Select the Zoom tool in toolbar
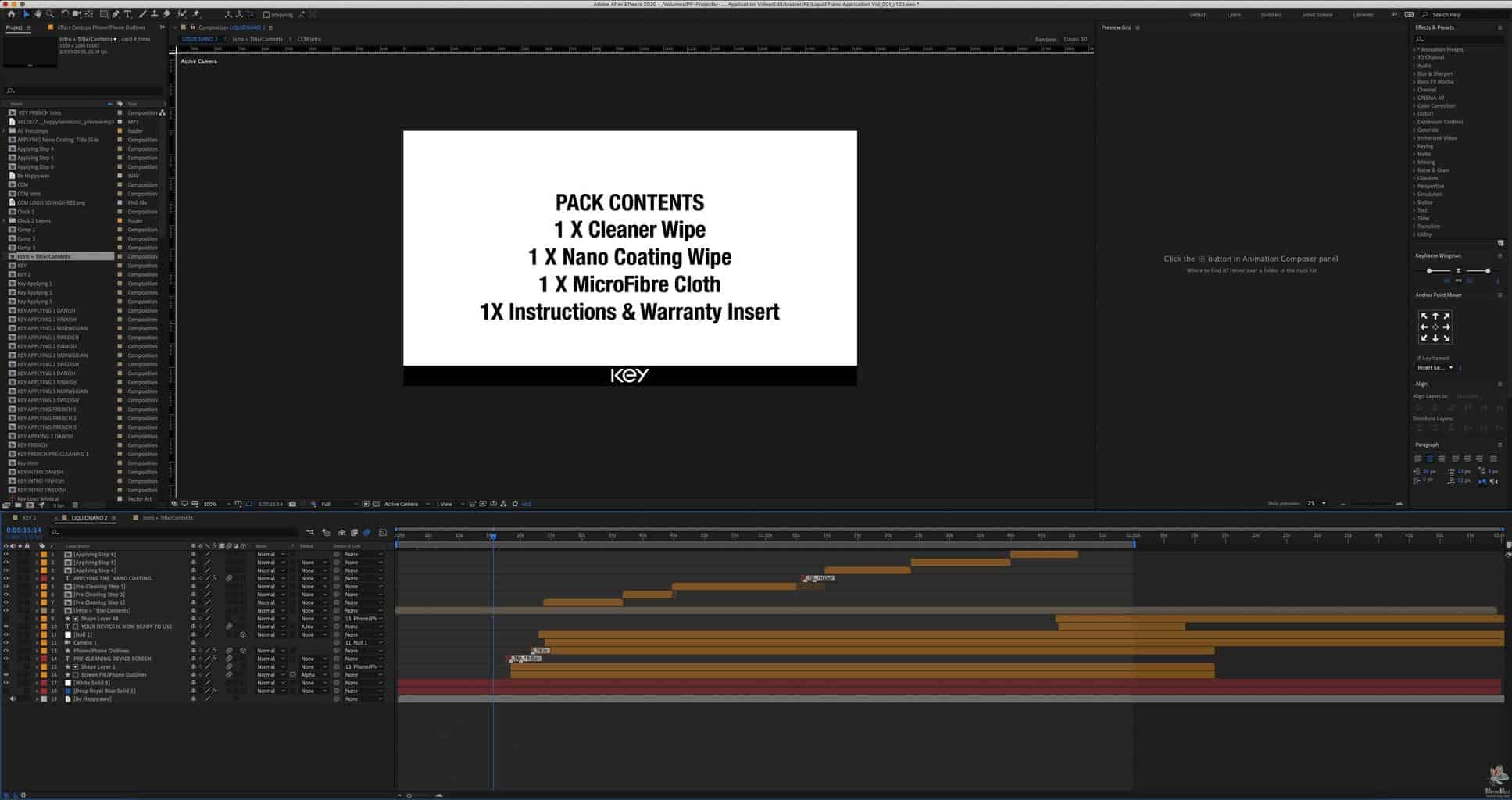This screenshot has height=800, width=1512. point(50,14)
